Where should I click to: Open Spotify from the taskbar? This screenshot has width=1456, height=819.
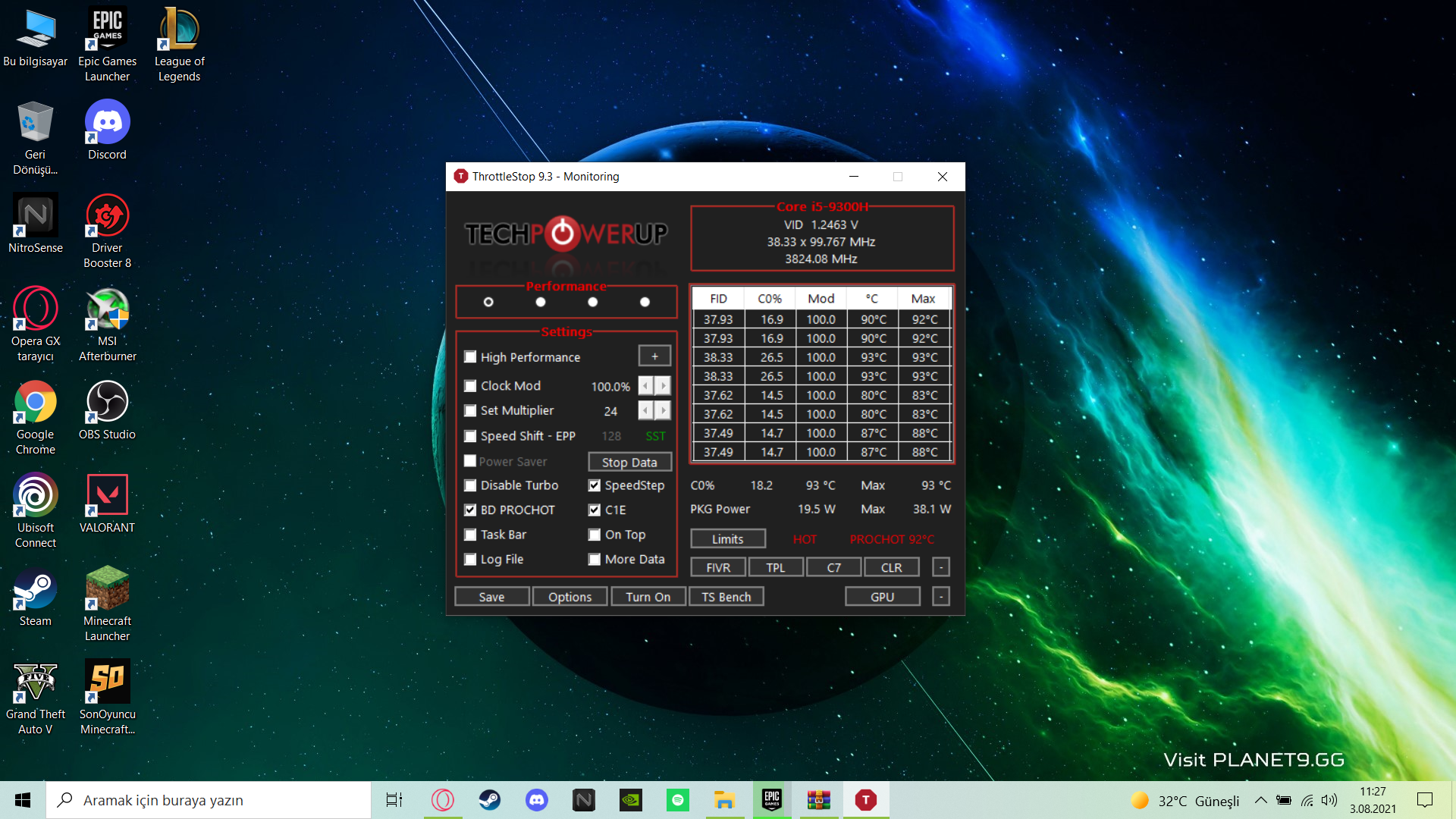[x=677, y=799]
